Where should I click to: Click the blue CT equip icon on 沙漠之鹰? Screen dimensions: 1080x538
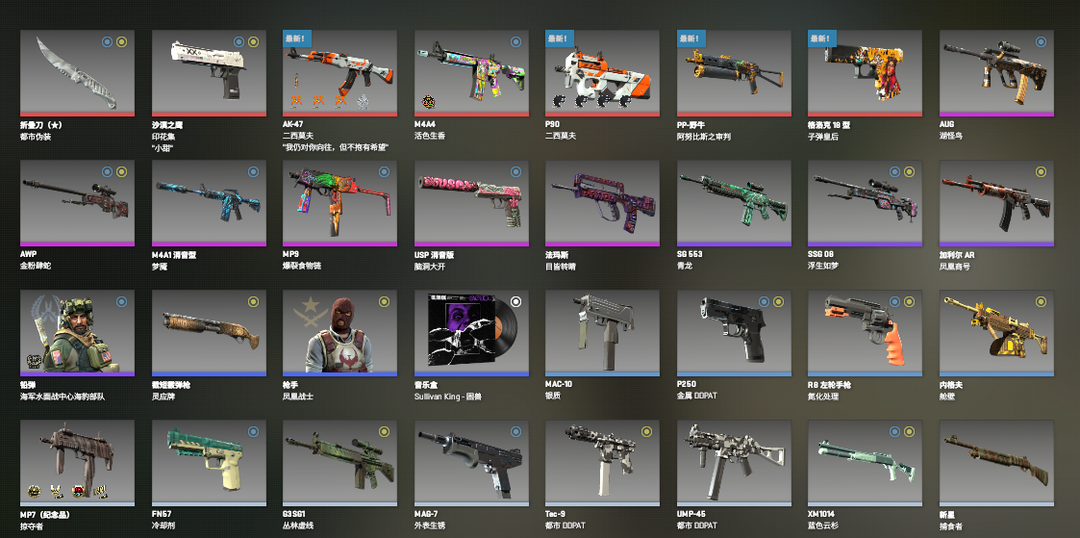tap(238, 42)
